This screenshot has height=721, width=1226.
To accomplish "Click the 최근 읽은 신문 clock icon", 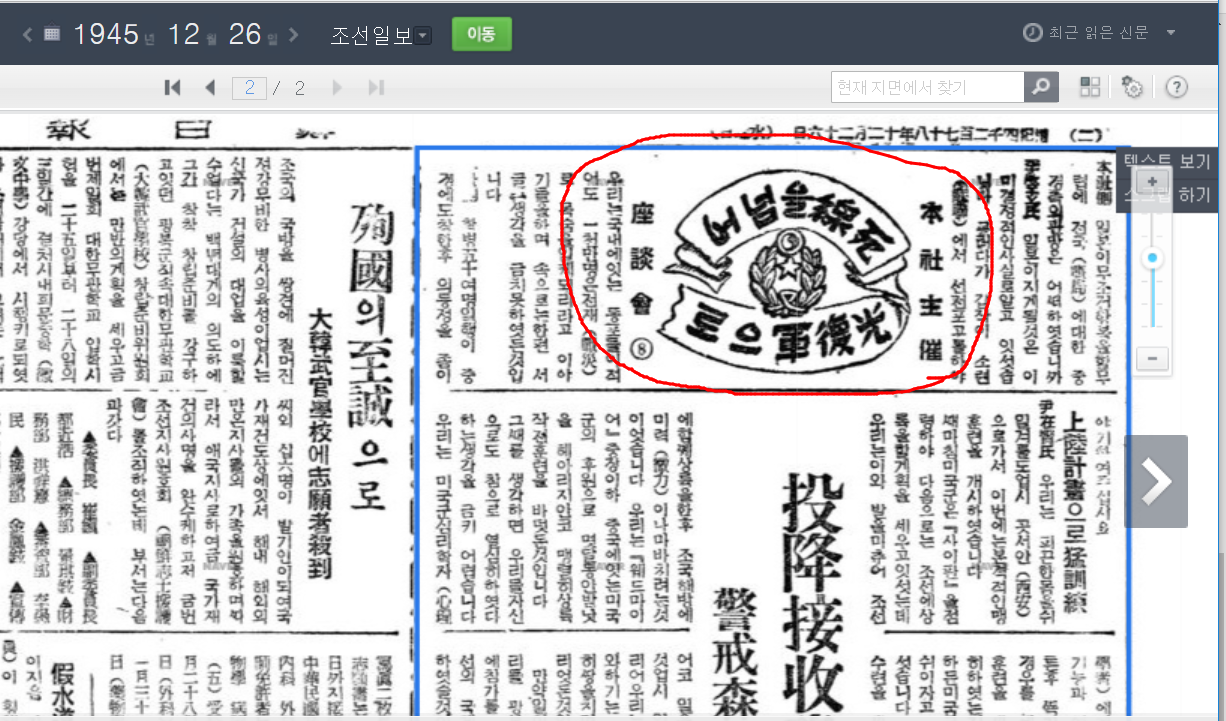I will [x=1032, y=33].
